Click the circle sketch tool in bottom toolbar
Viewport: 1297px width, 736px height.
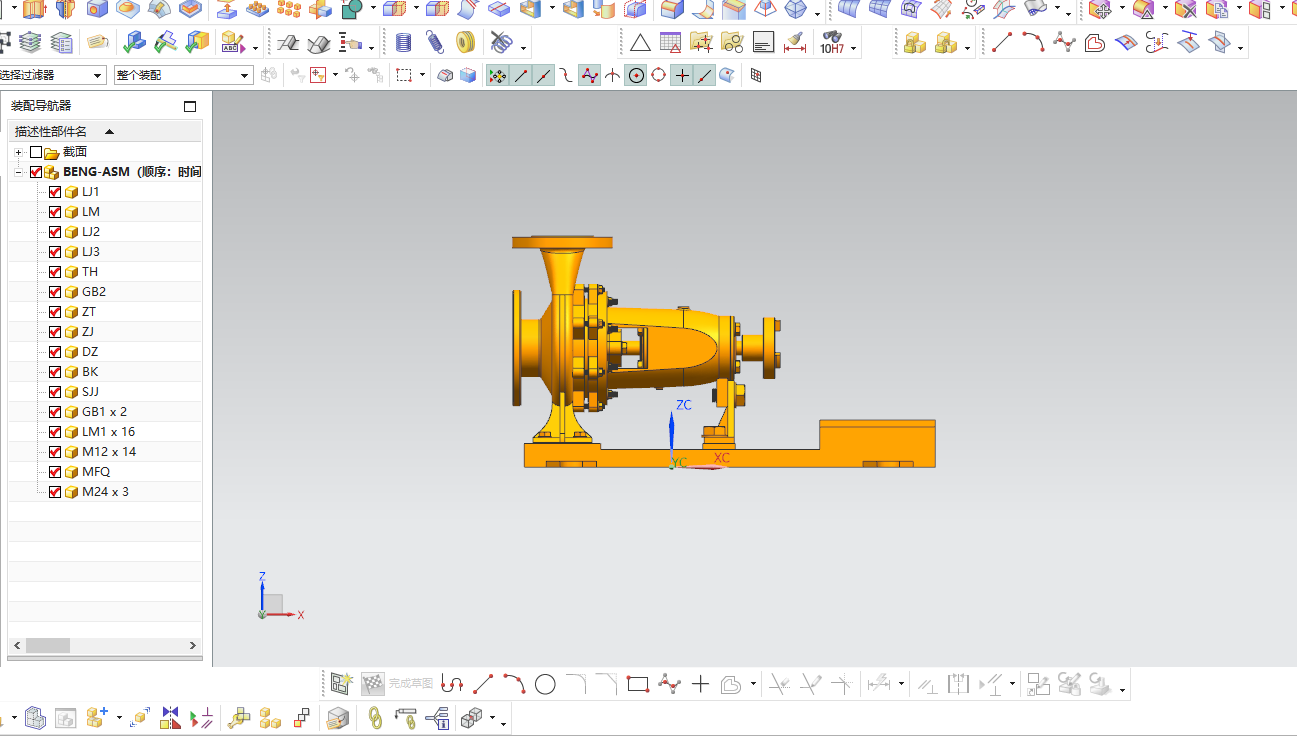click(x=545, y=684)
